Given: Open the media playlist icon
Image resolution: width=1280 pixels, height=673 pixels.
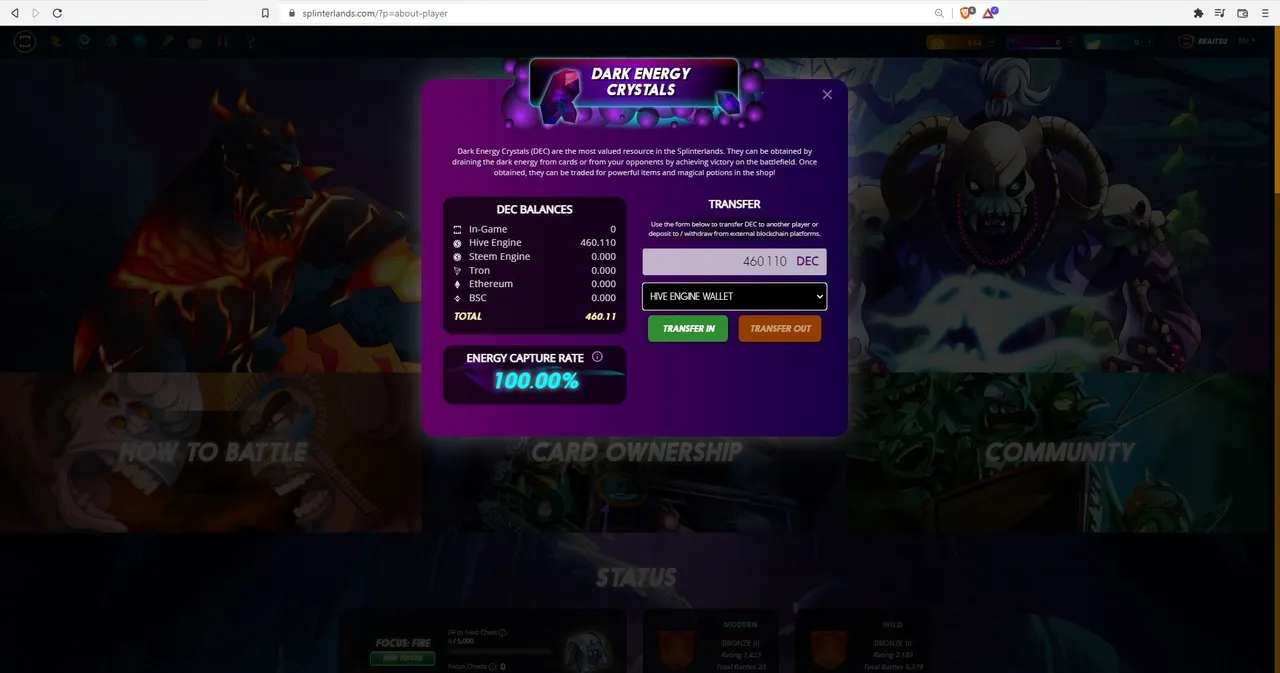Looking at the screenshot, I should click(x=1220, y=13).
